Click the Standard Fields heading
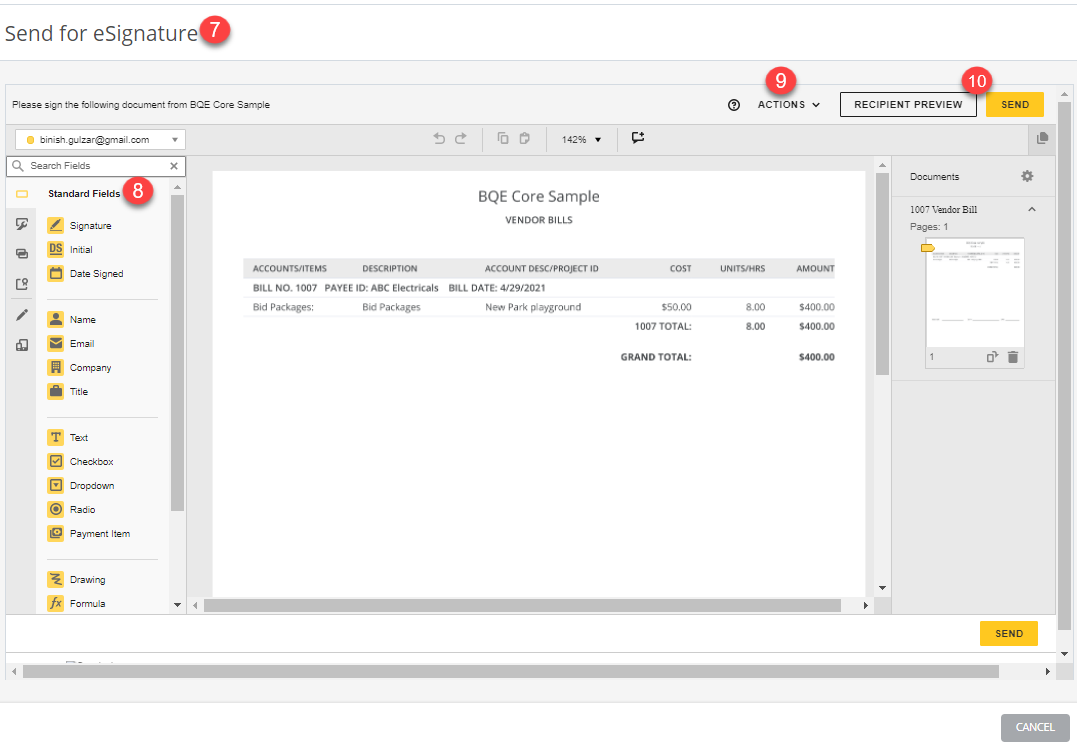Viewport: 1077px width, 745px height. (x=84, y=194)
